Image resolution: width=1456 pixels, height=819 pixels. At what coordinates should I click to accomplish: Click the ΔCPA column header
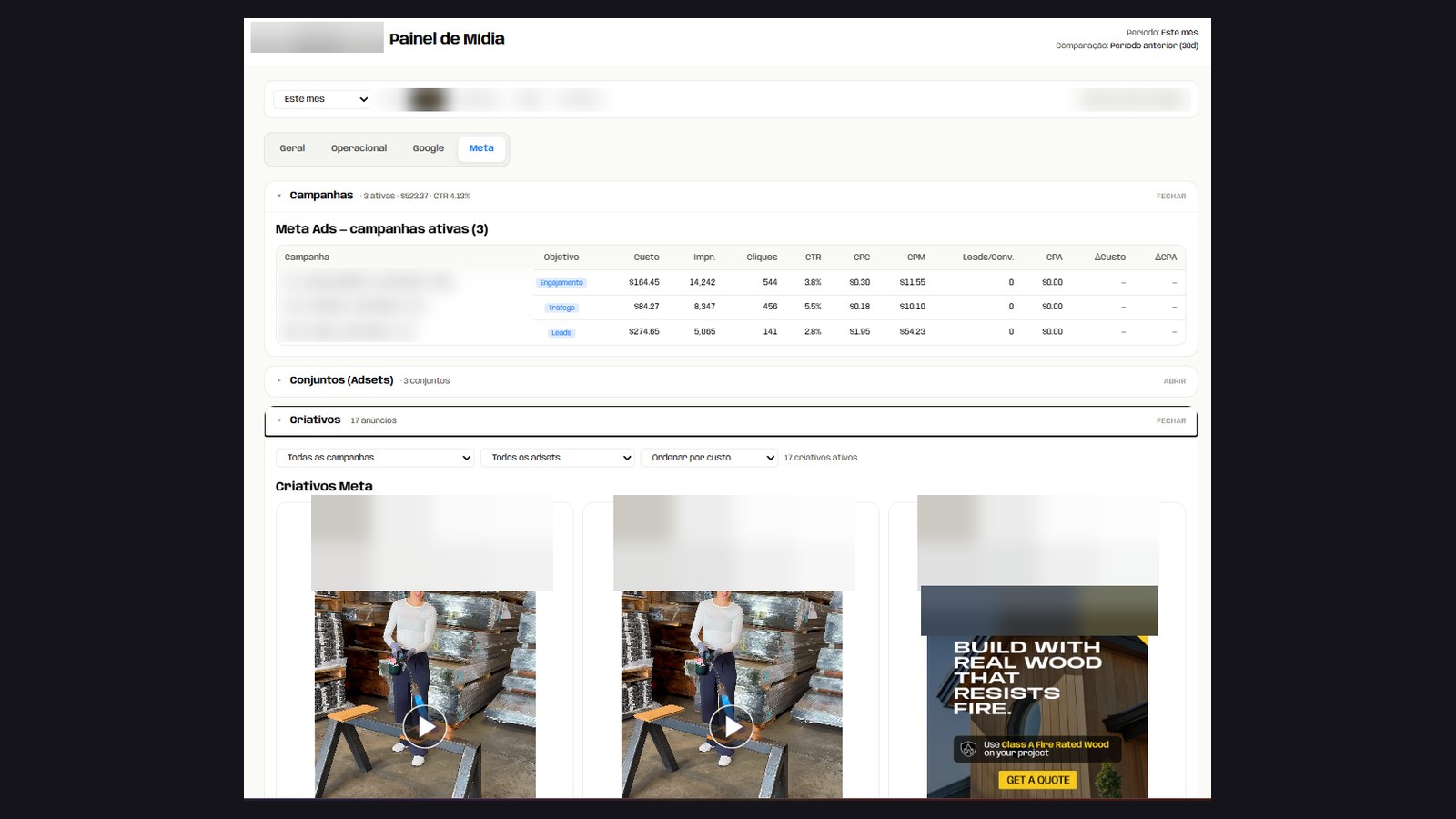coord(1166,258)
